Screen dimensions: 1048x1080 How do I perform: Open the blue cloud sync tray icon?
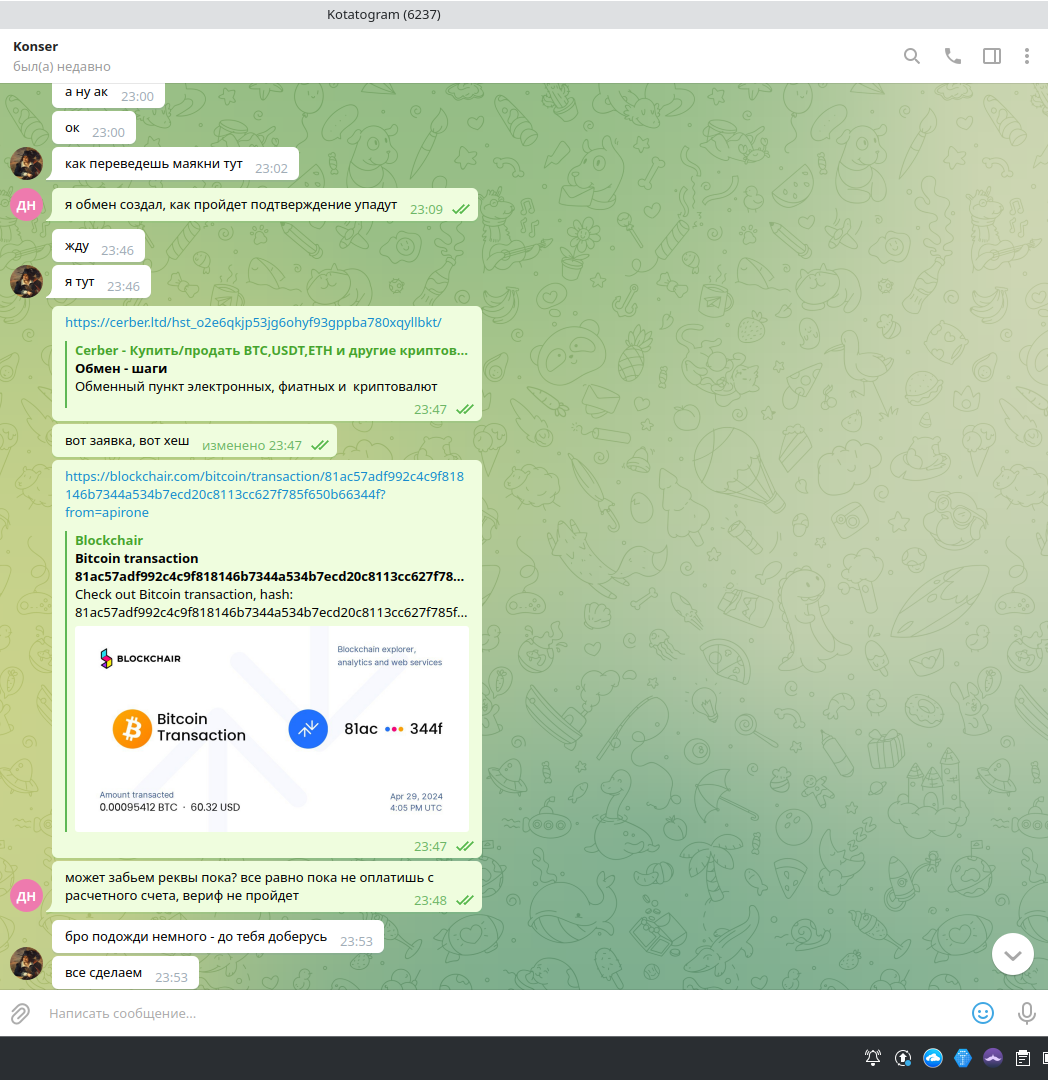pyautogui.click(x=933, y=1057)
